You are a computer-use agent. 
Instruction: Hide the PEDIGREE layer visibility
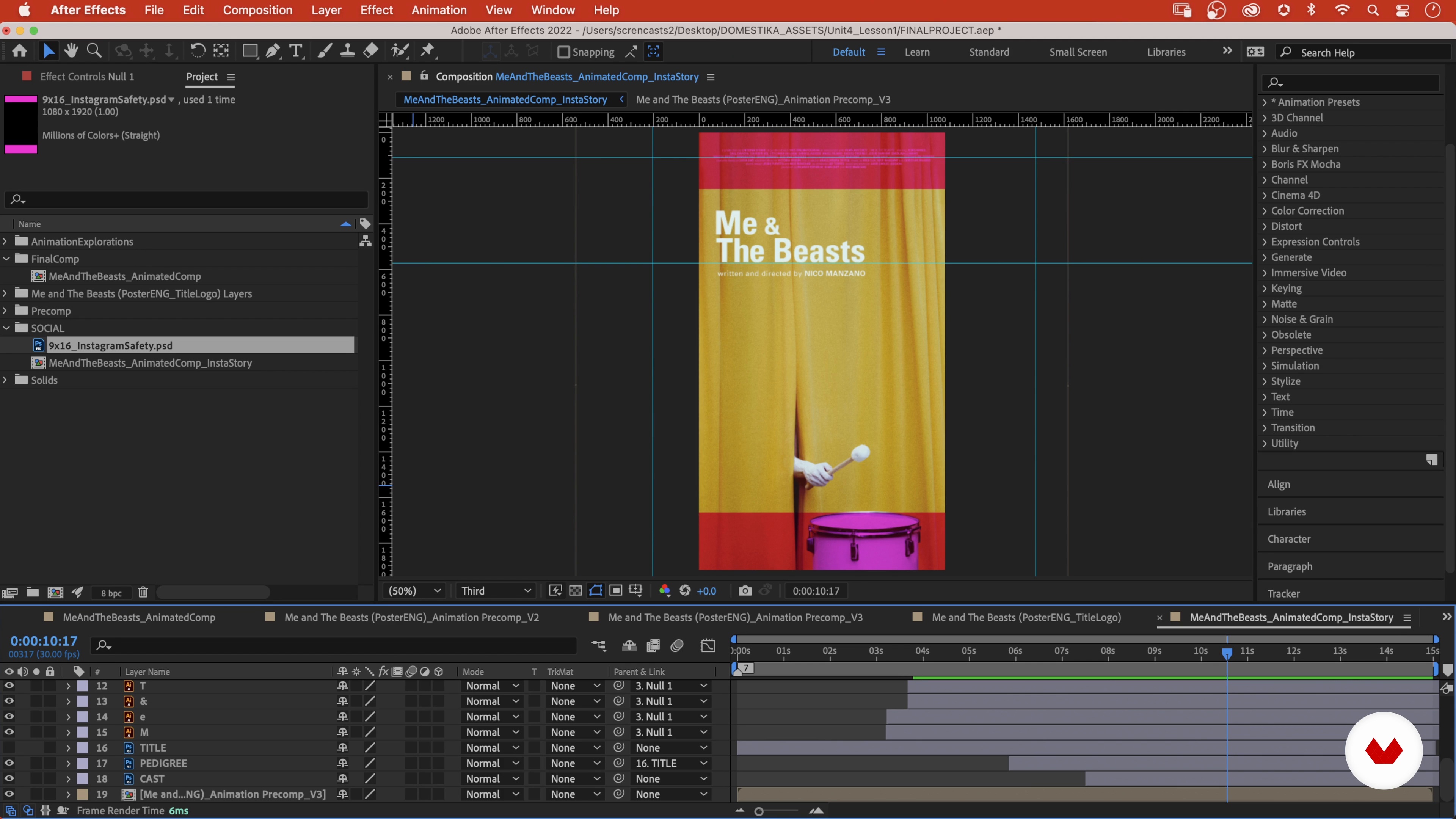9,763
